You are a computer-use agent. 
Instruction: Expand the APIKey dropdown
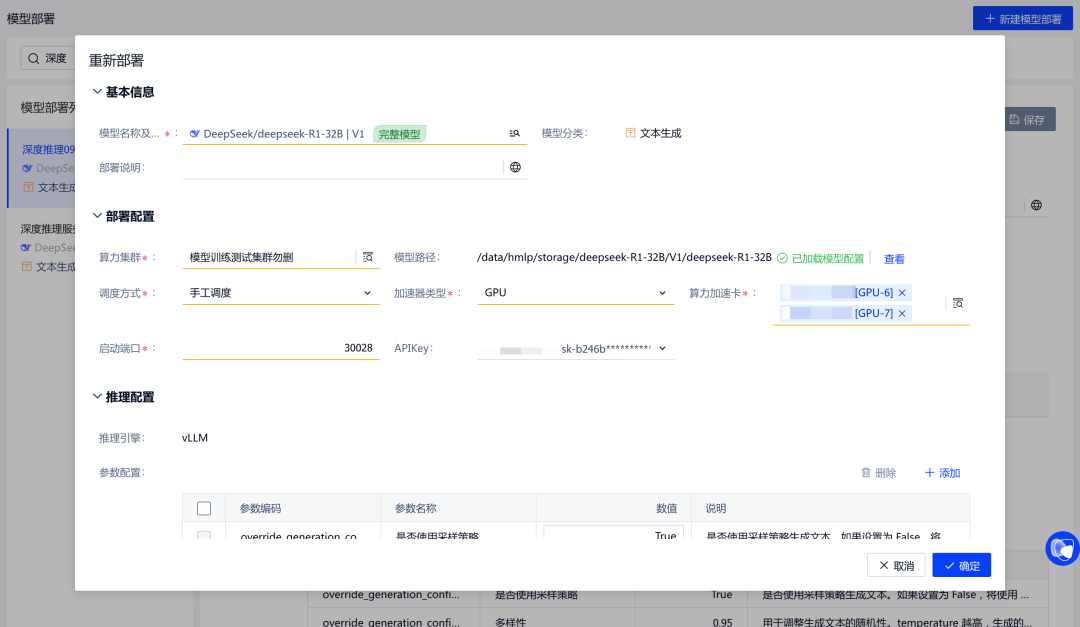click(661, 348)
